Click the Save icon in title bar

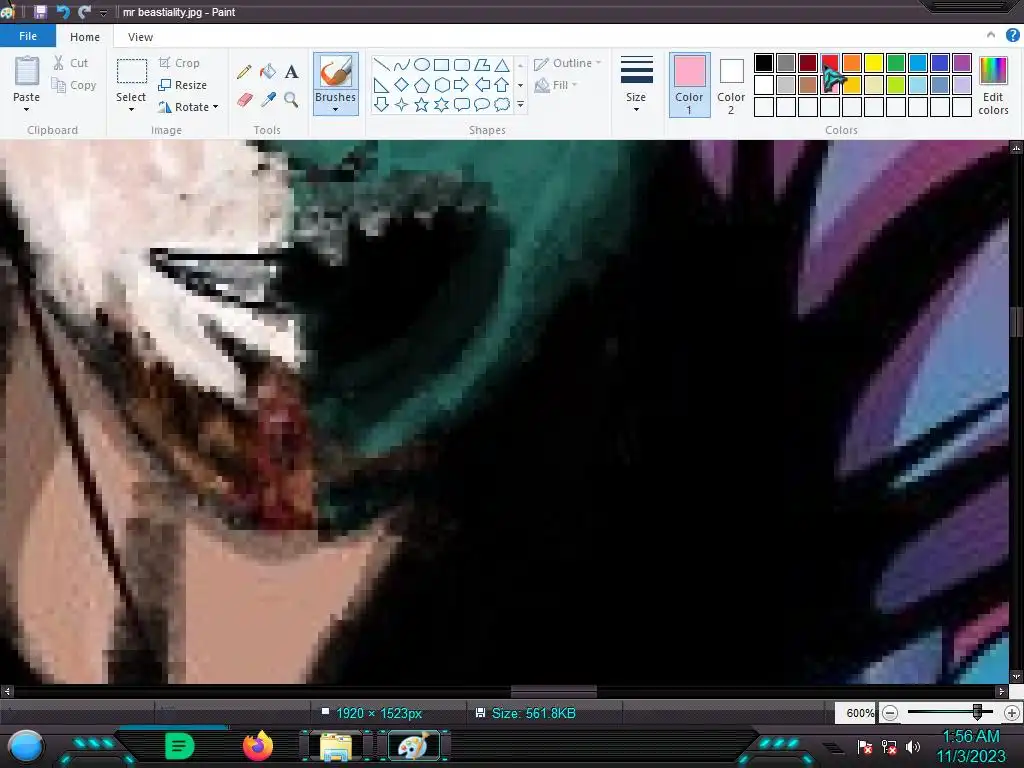(40, 12)
